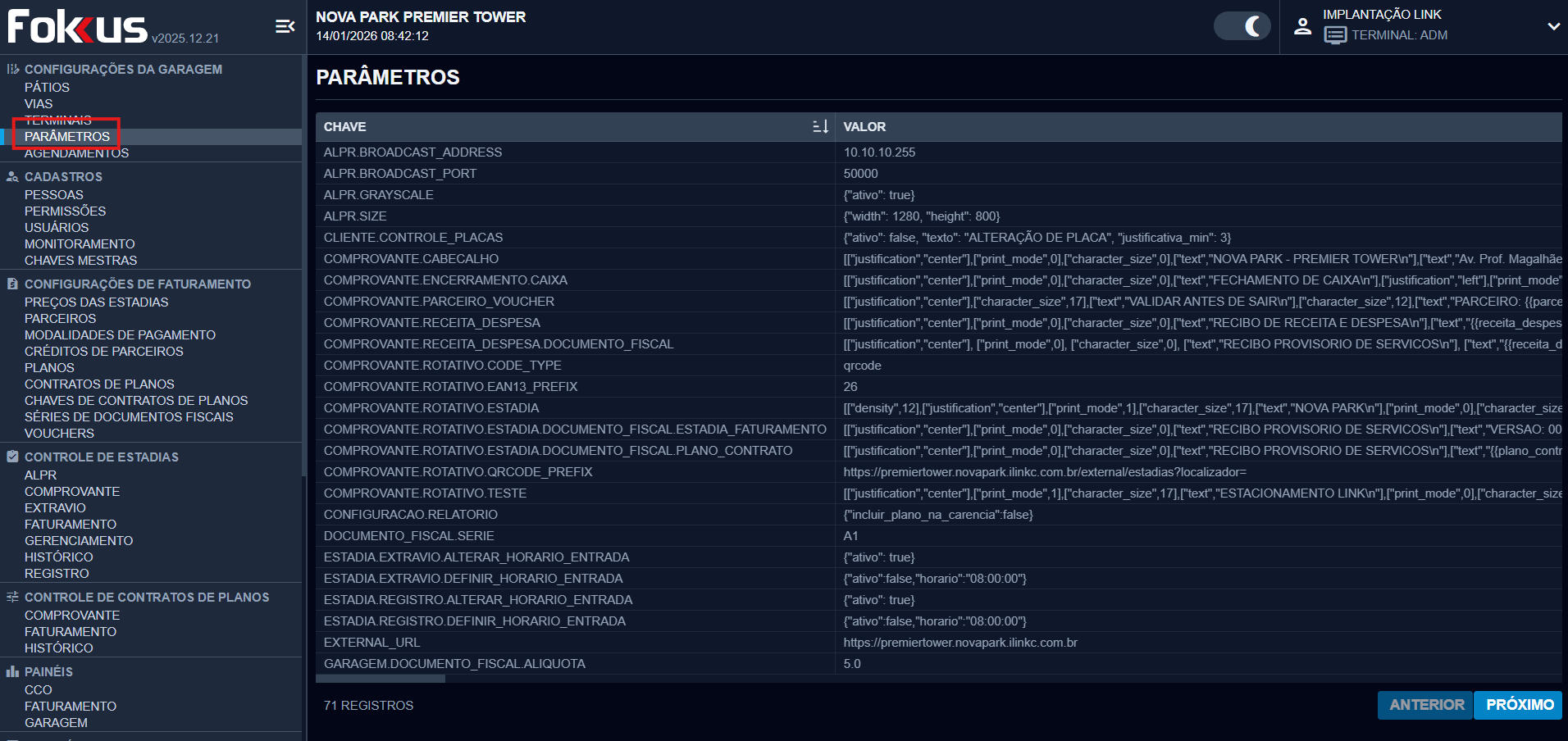Go to next page with Próximo
The image size is (1568, 741).
click(x=1519, y=705)
